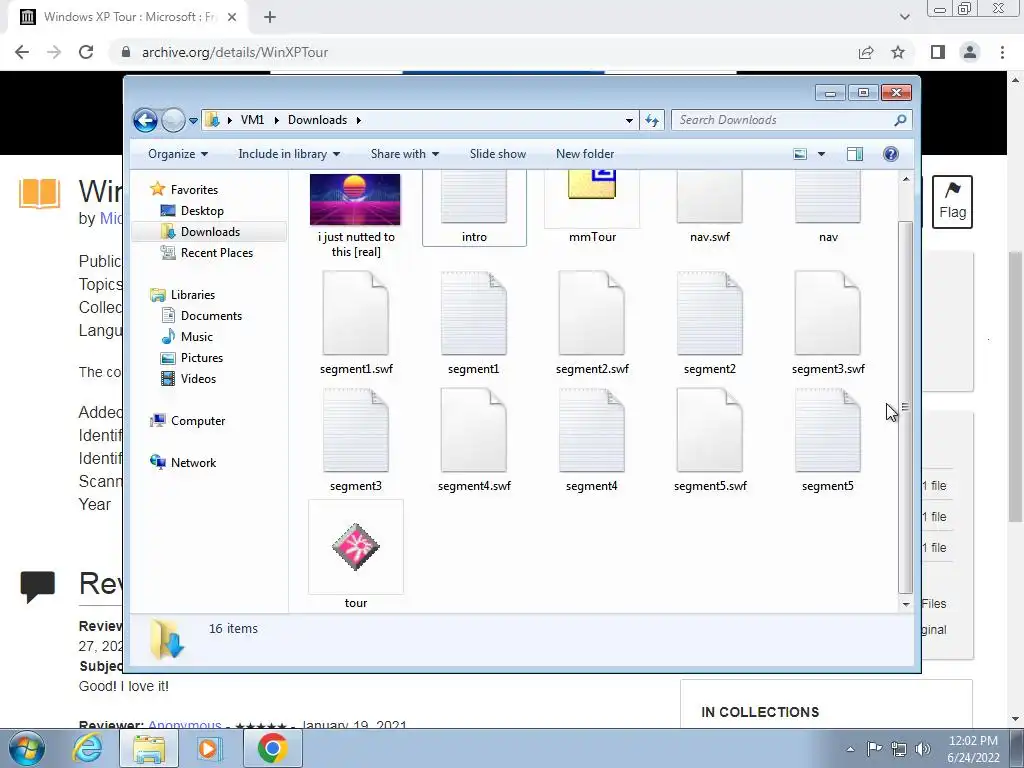Open Chrome three-dot menu
This screenshot has width=1024, height=768.
tap(1002, 52)
